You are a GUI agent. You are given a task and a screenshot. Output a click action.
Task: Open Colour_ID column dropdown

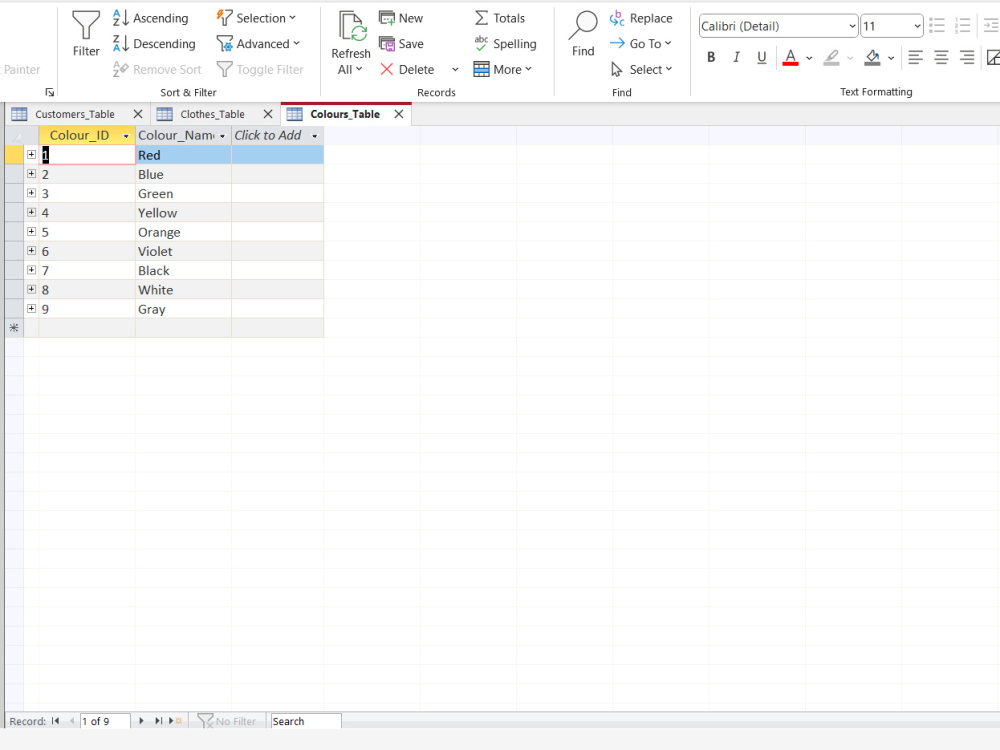click(126, 136)
